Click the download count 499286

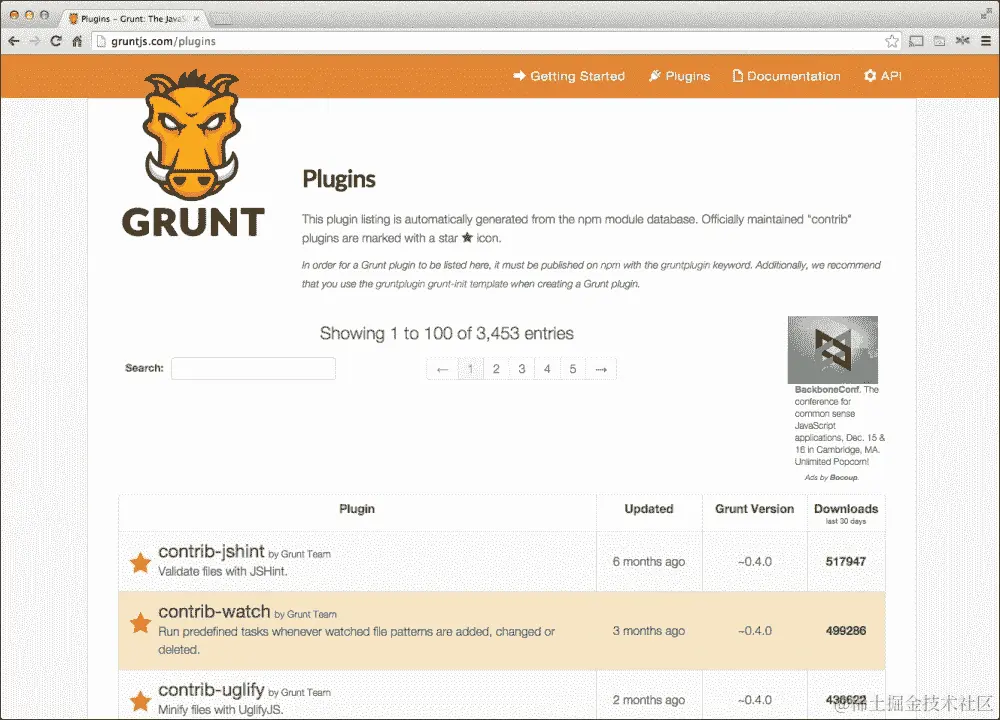[846, 631]
